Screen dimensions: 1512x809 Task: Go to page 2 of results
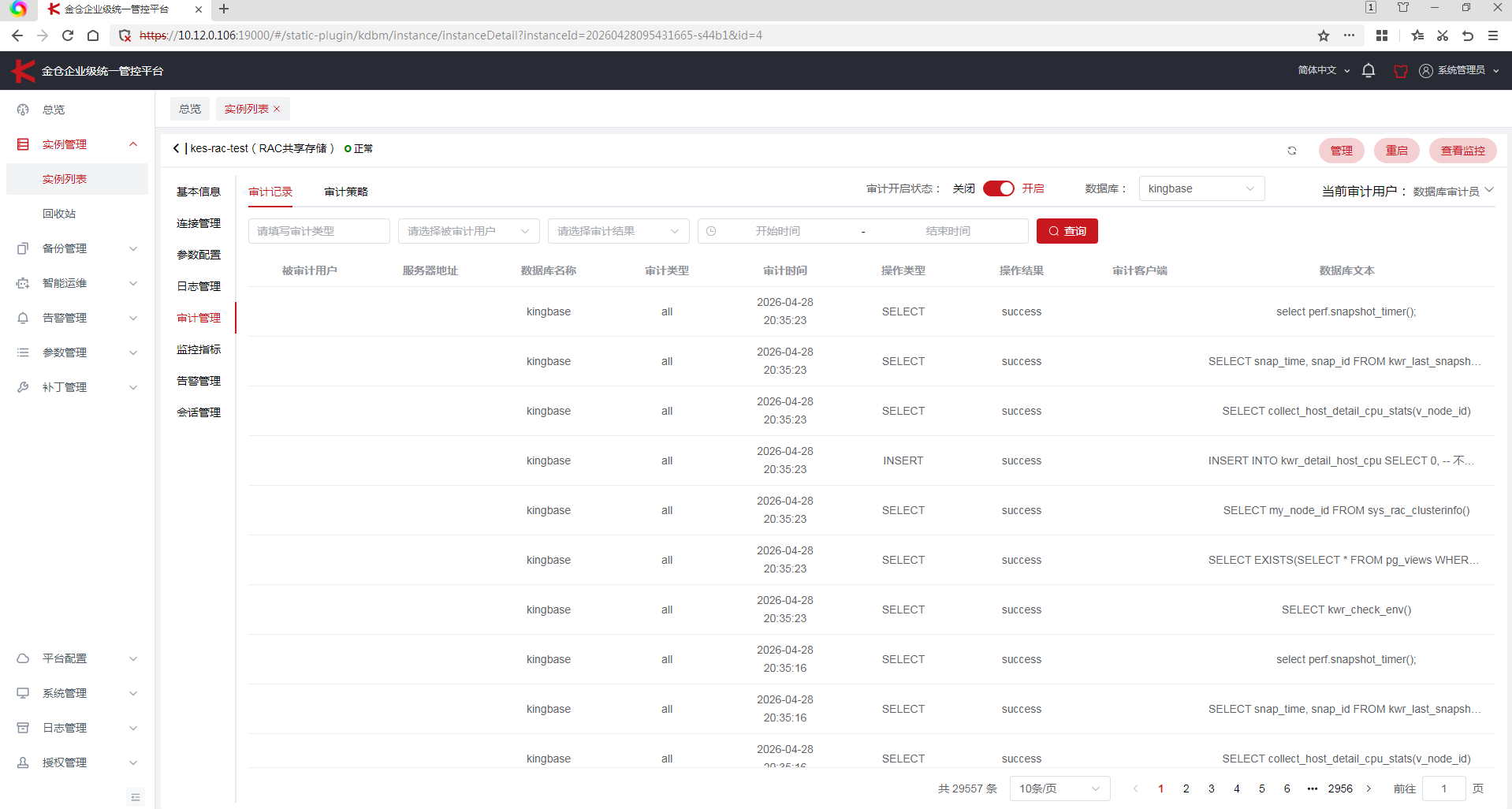1186,788
